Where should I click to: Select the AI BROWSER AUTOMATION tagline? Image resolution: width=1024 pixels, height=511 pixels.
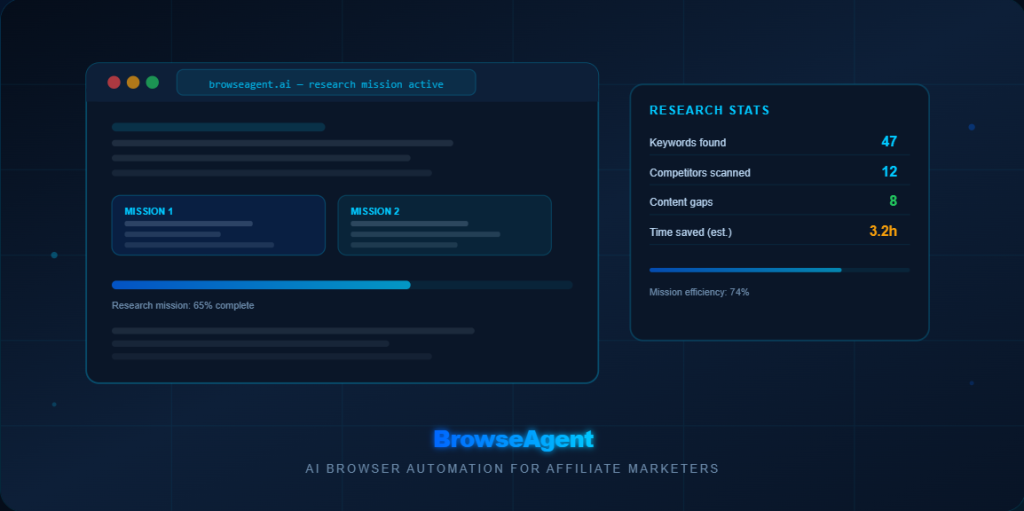point(512,469)
